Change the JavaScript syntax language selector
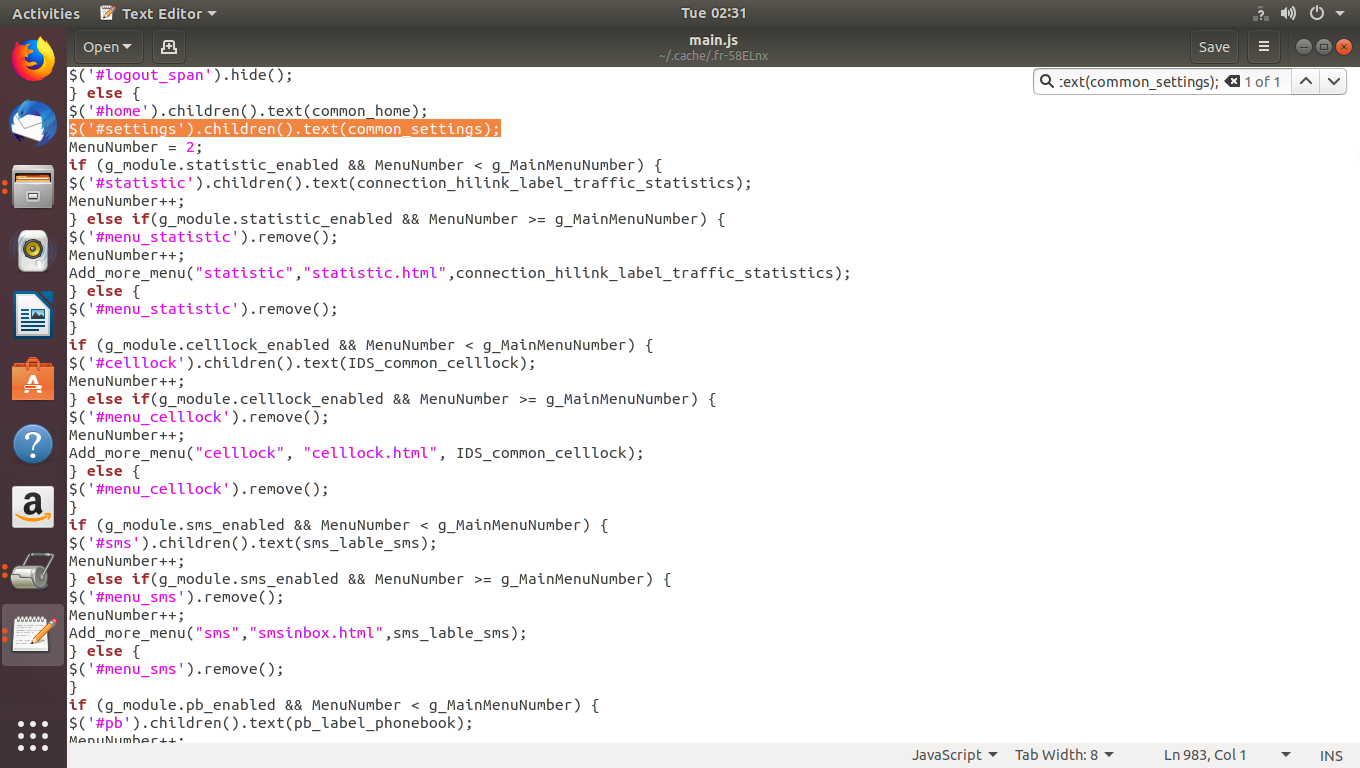Viewport: 1360px width, 768px height. pos(955,755)
